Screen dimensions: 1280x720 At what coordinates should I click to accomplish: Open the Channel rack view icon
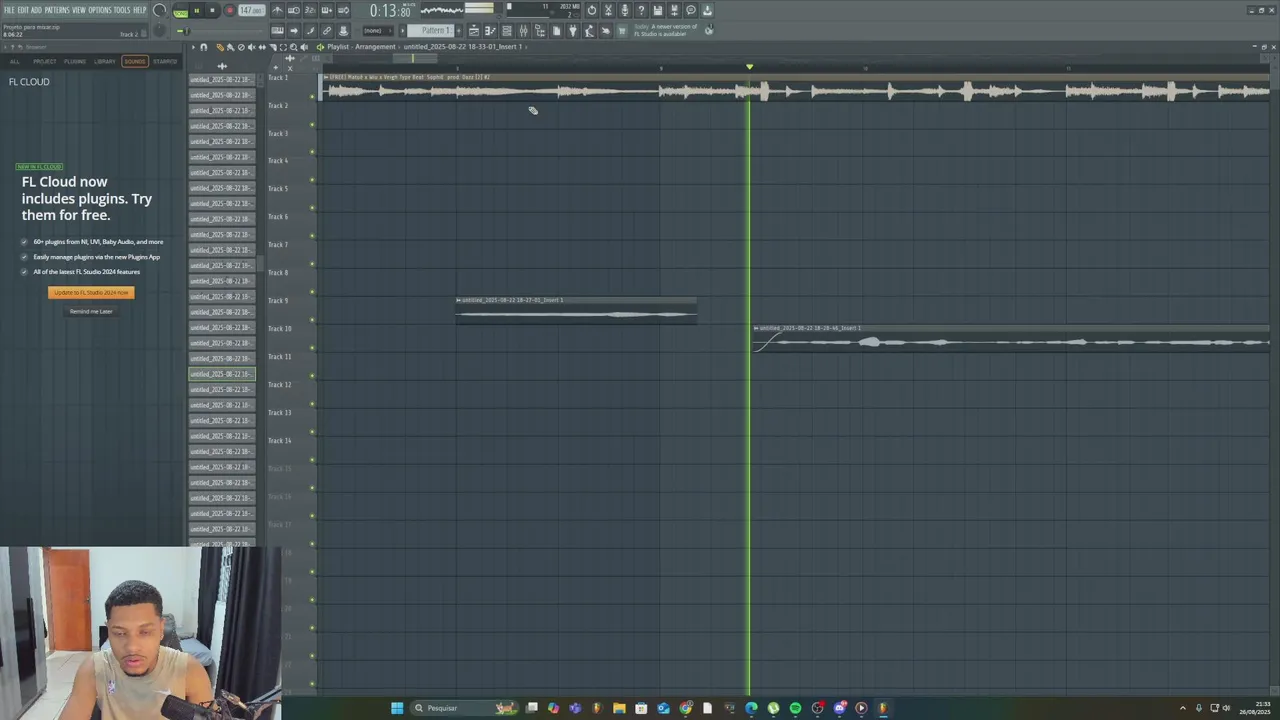[507, 30]
